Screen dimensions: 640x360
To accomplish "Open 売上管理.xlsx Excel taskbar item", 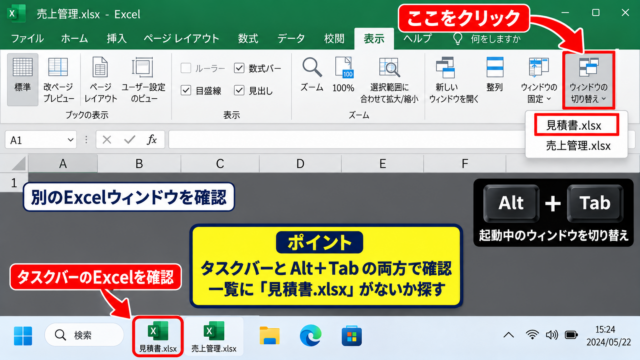I will 214,336.
